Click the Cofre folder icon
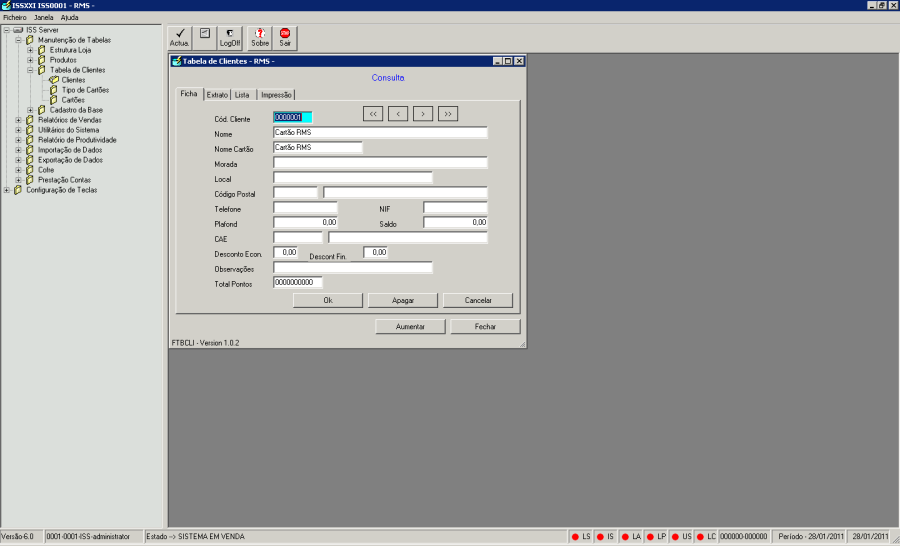 (29, 170)
